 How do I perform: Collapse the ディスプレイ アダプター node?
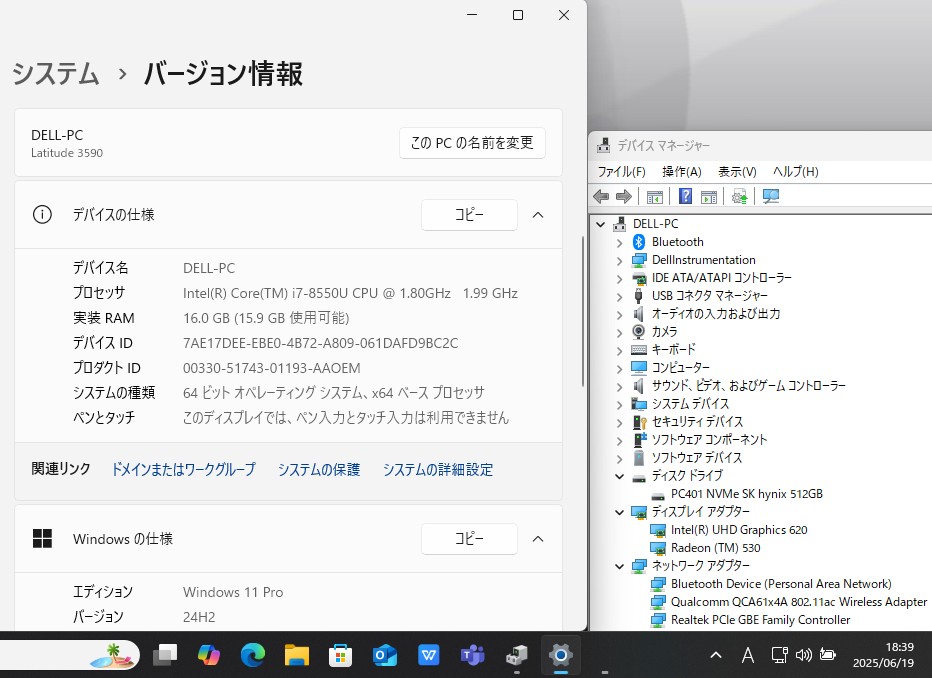point(619,512)
